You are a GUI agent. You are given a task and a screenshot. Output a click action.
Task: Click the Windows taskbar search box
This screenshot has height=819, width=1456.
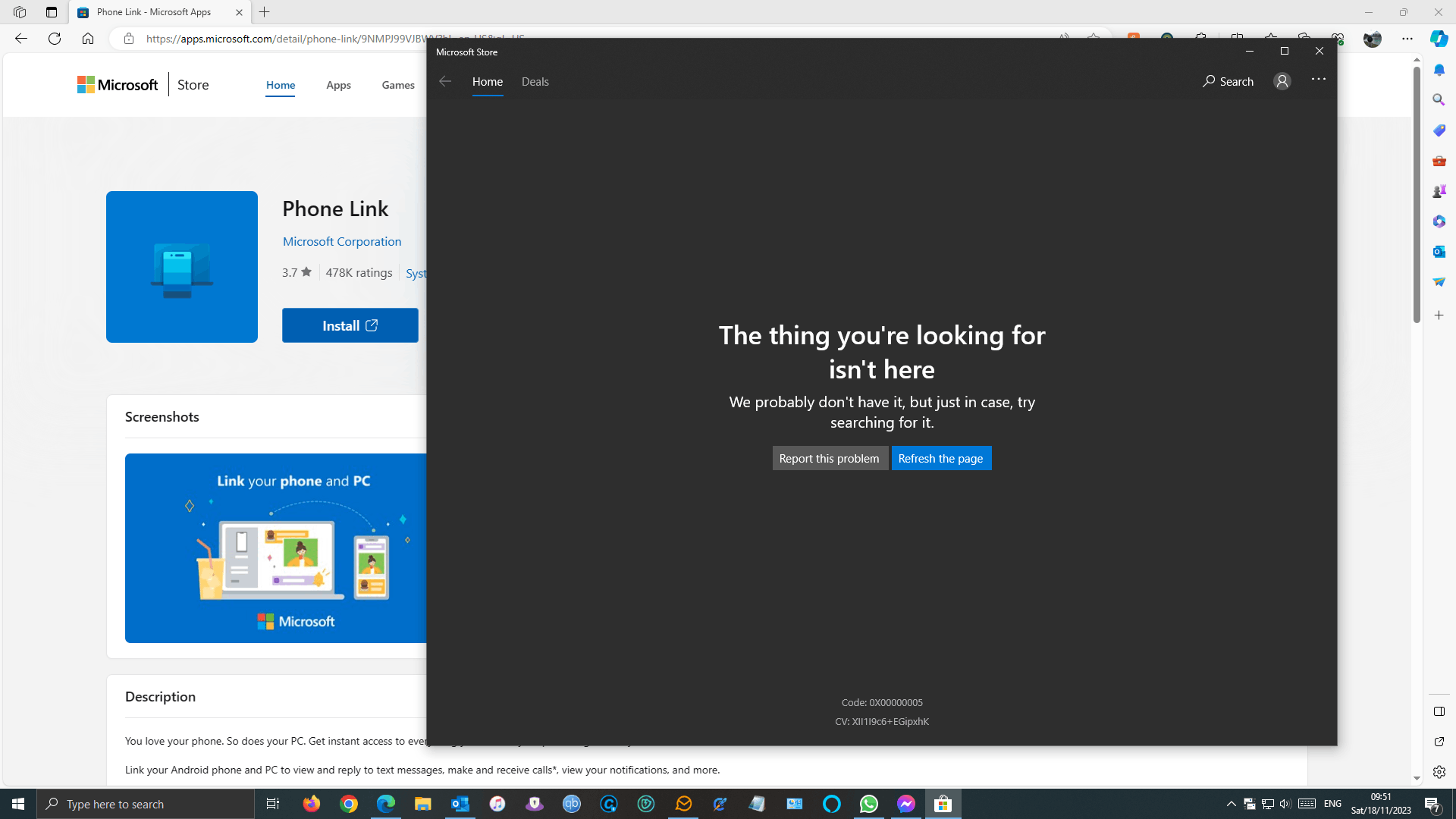pos(146,804)
